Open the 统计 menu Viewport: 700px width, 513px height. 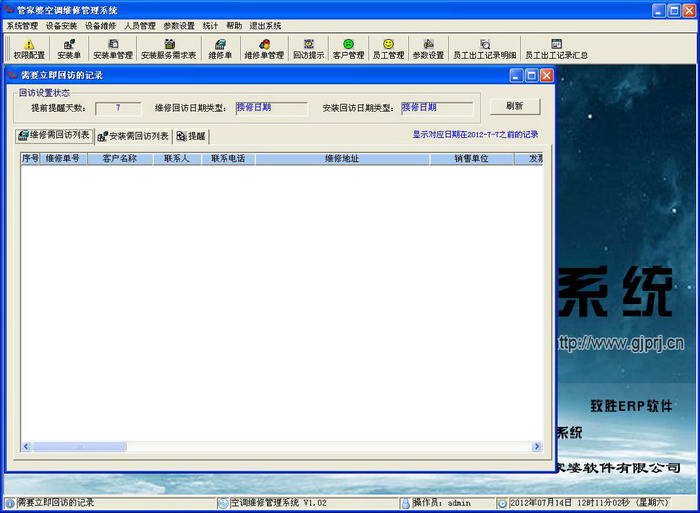(x=210, y=26)
